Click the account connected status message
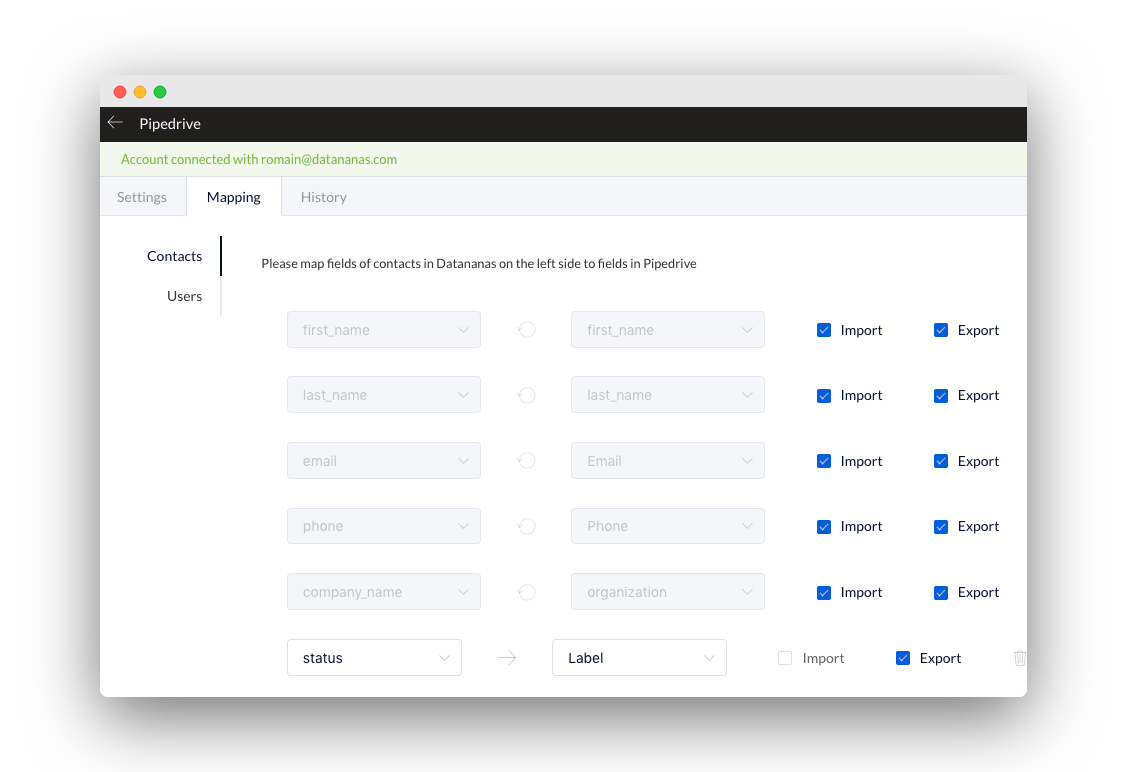The image size is (1127, 772). [259, 160]
